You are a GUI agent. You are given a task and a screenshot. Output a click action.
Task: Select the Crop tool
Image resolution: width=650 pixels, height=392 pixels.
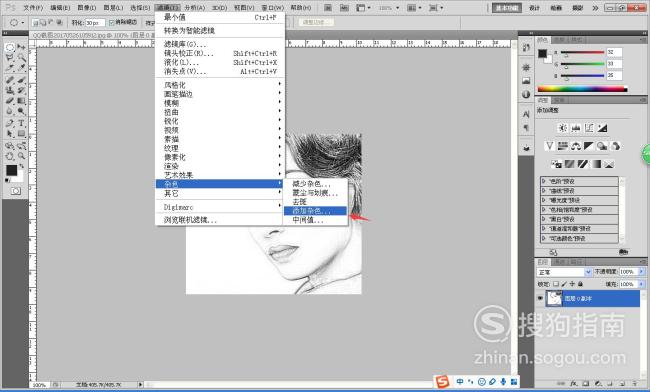[x=10, y=68]
